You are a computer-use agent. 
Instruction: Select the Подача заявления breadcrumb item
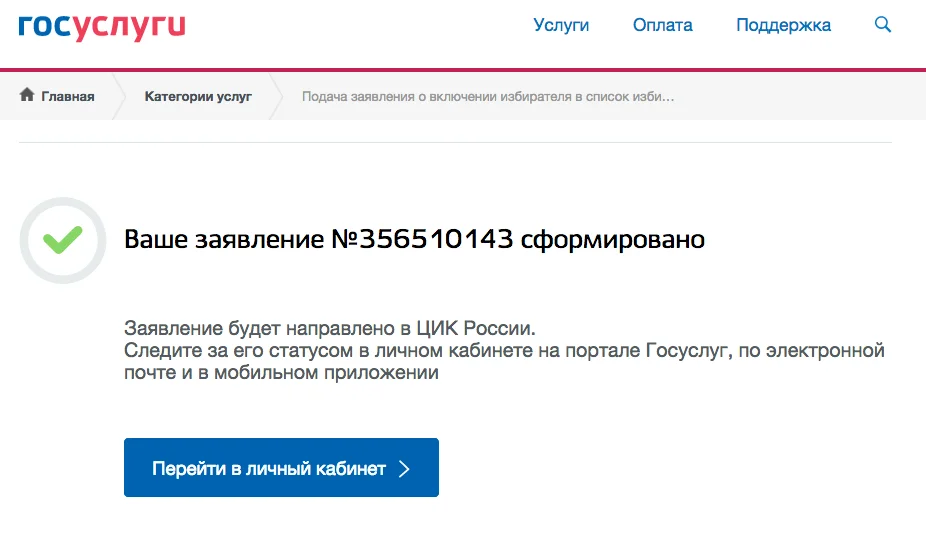coord(488,97)
